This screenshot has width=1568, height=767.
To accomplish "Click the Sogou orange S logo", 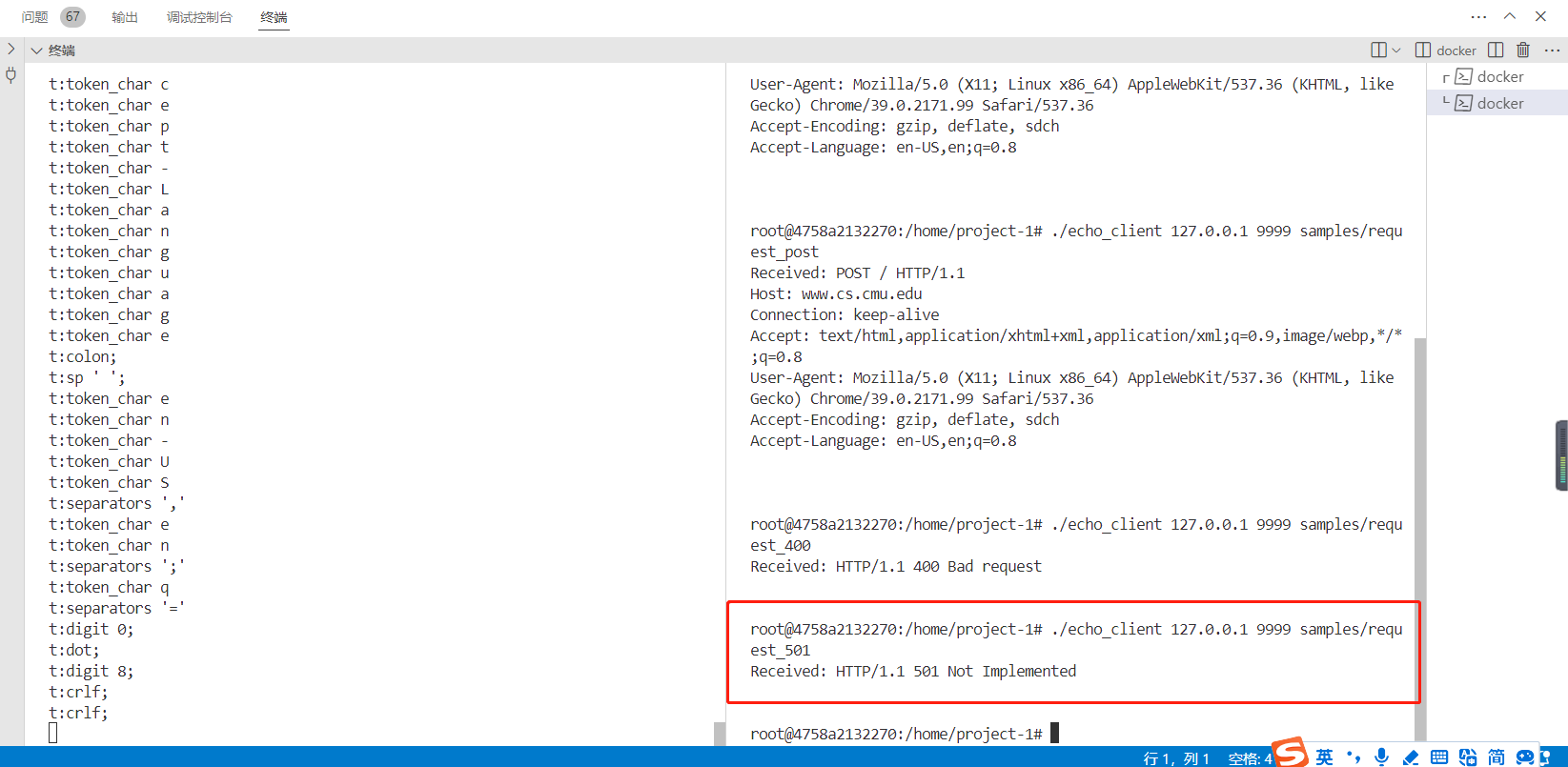I will 1292,754.
